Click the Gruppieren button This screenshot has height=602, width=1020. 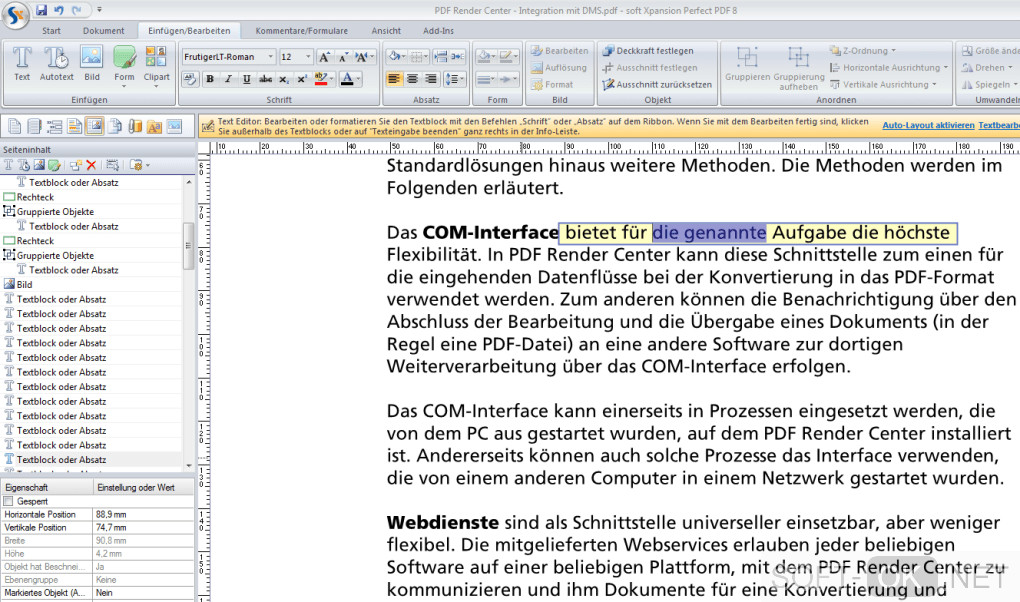pos(747,64)
